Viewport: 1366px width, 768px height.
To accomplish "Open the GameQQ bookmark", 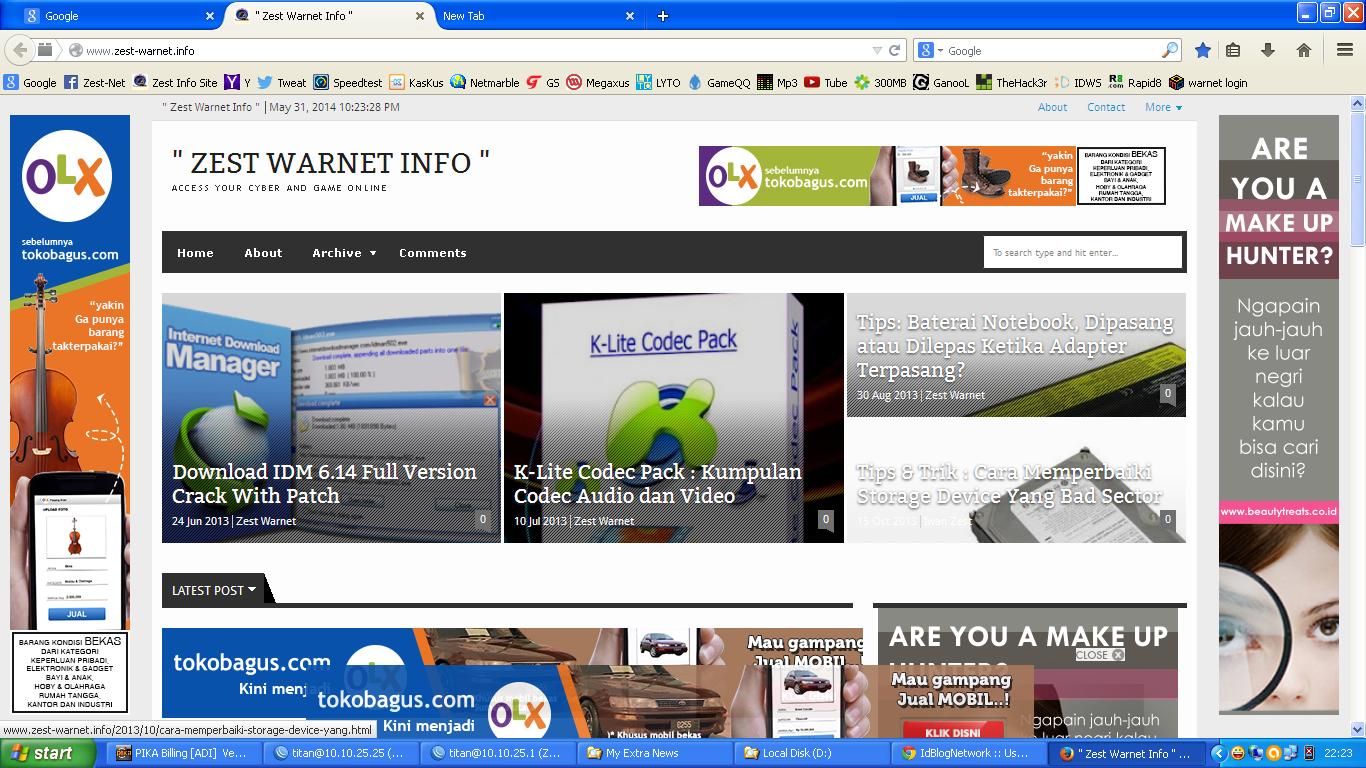I will 719,83.
